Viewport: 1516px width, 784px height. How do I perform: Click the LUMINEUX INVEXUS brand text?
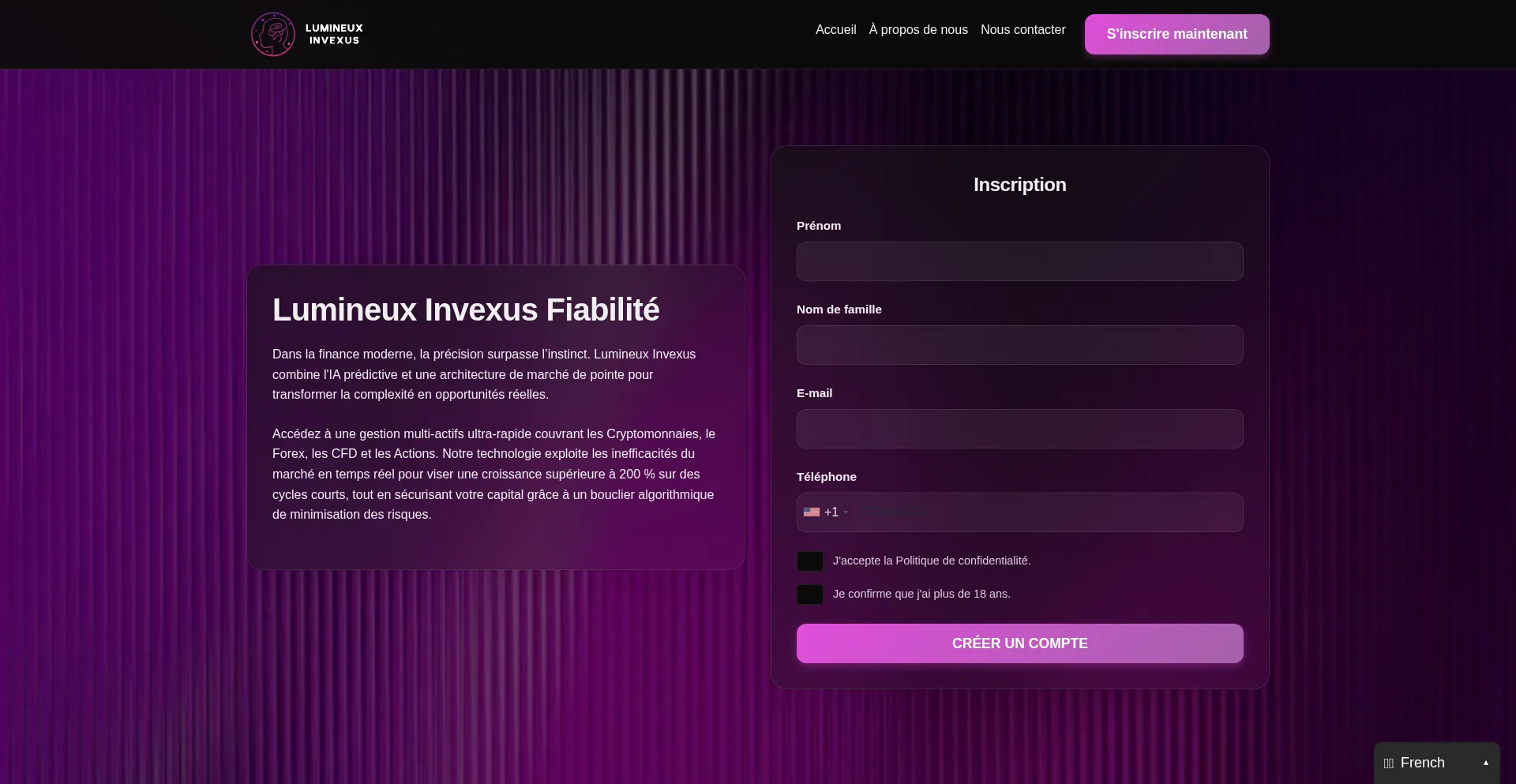pos(334,34)
